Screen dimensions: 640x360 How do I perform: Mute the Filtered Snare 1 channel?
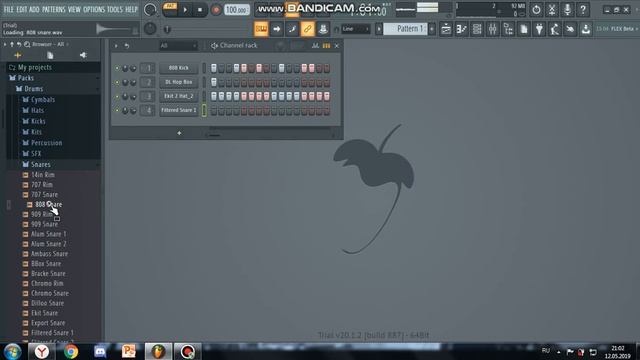click(x=117, y=110)
